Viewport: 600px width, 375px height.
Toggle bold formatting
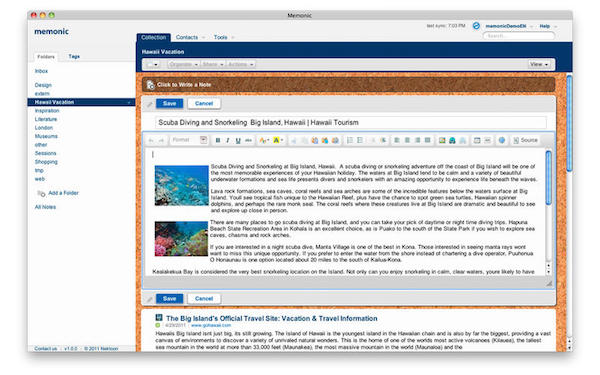[x=218, y=140]
